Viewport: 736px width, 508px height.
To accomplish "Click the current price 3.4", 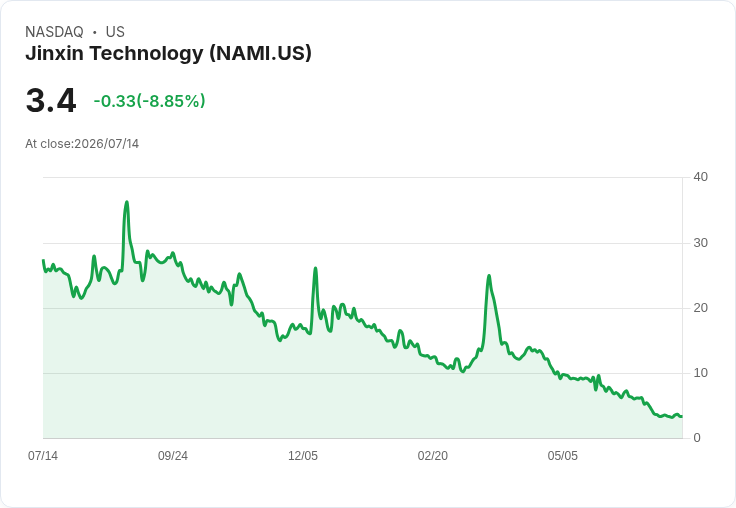I will coord(51,100).
